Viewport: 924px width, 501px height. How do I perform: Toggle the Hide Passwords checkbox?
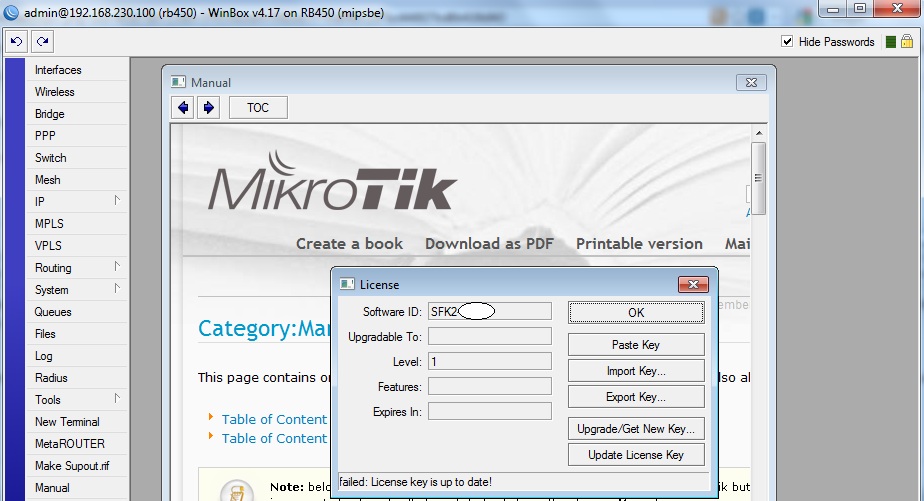click(x=787, y=41)
